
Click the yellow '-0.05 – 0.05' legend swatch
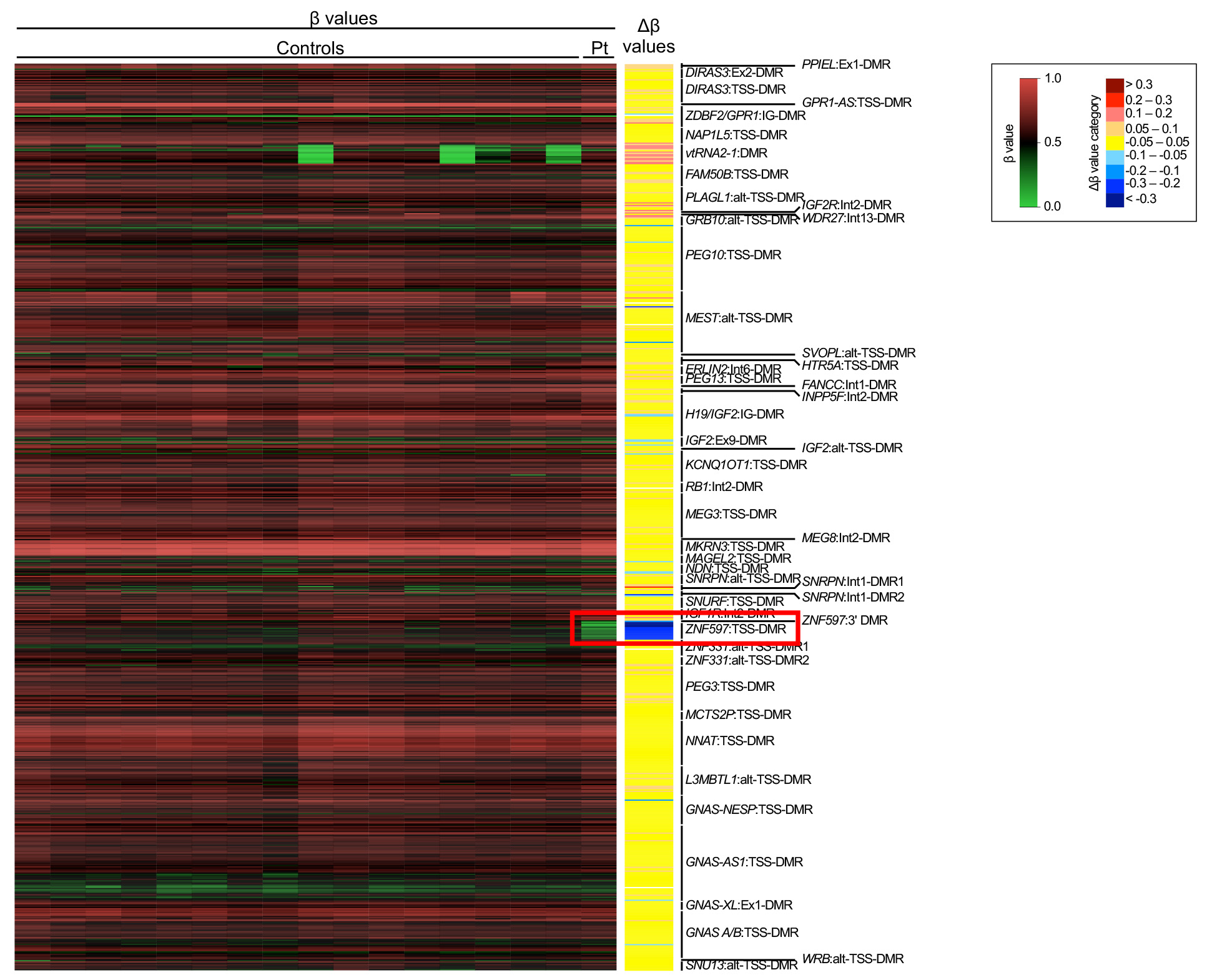coord(1114,142)
